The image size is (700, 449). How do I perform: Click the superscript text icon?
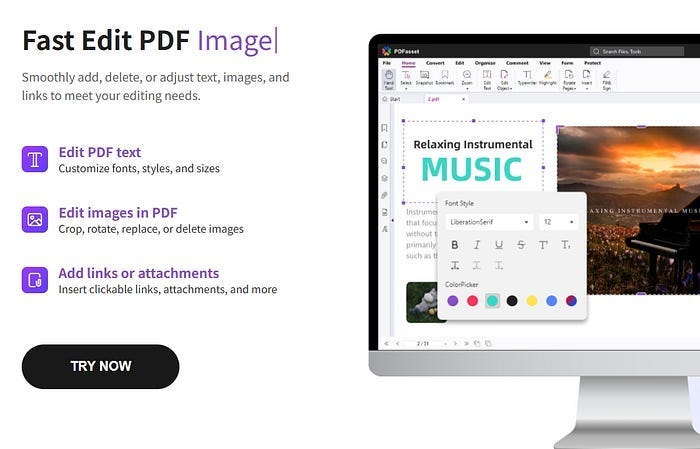pyautogui.click(x=543, y=245)
